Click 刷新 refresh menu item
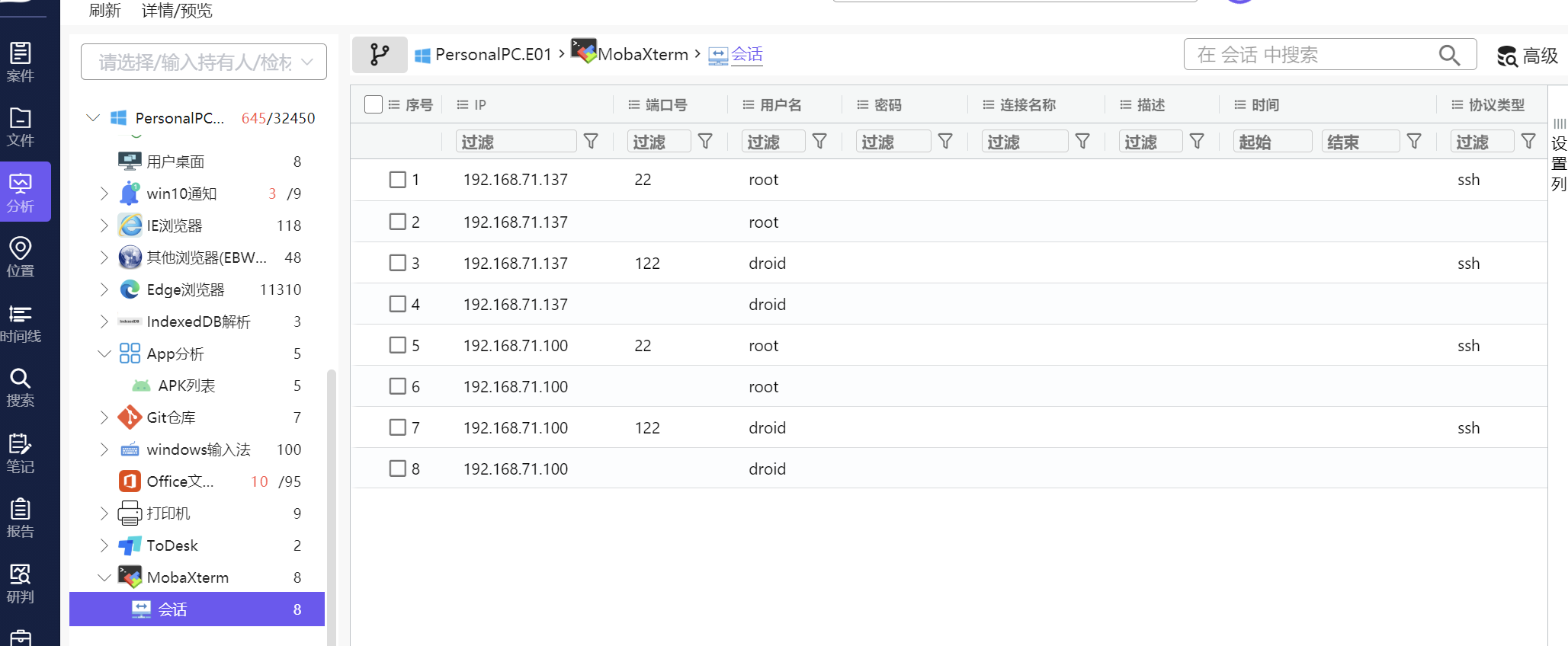 click(x=105, y=11)
